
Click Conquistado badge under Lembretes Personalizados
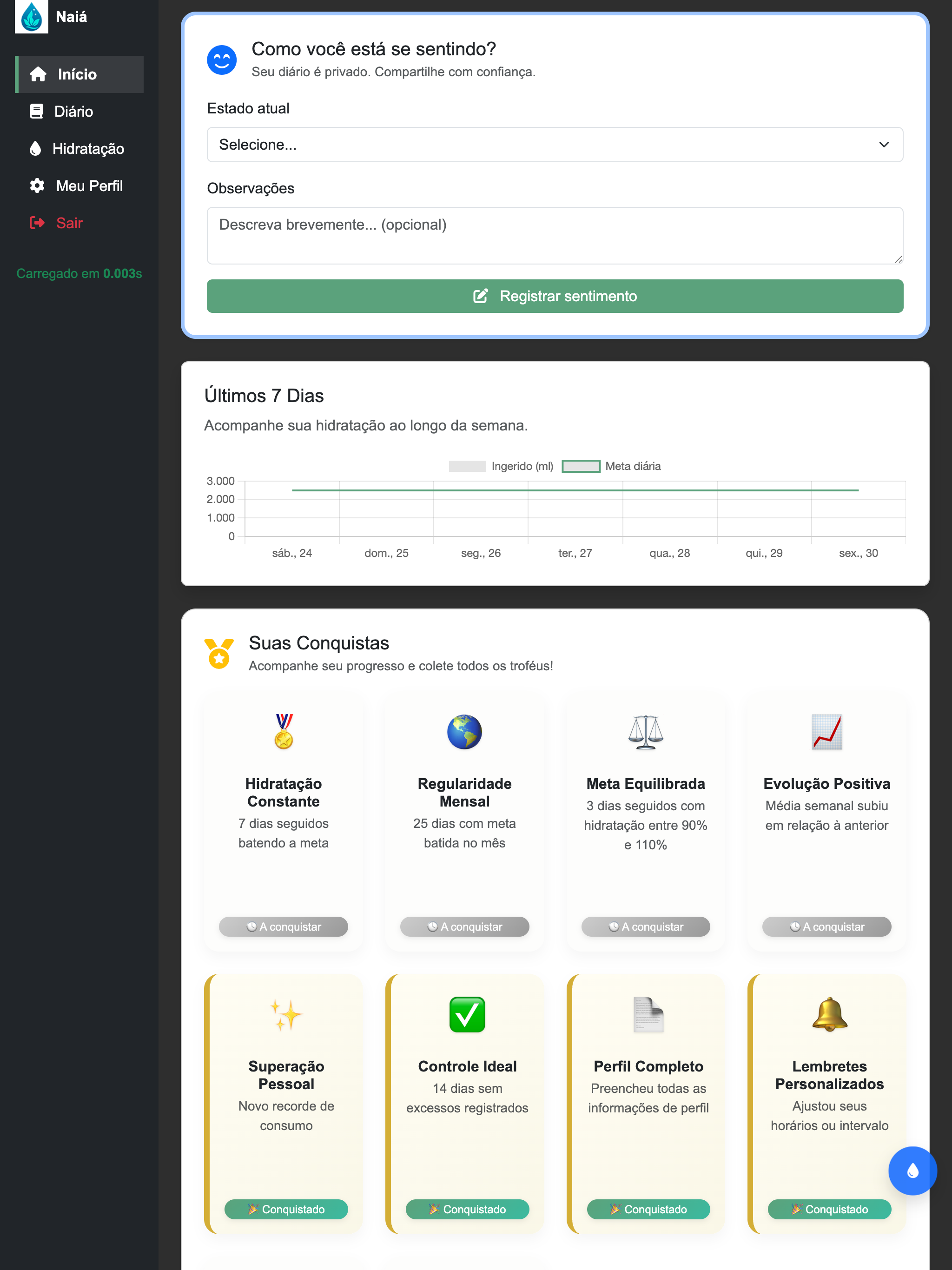pyautogui.click(x=830, y=1209)
